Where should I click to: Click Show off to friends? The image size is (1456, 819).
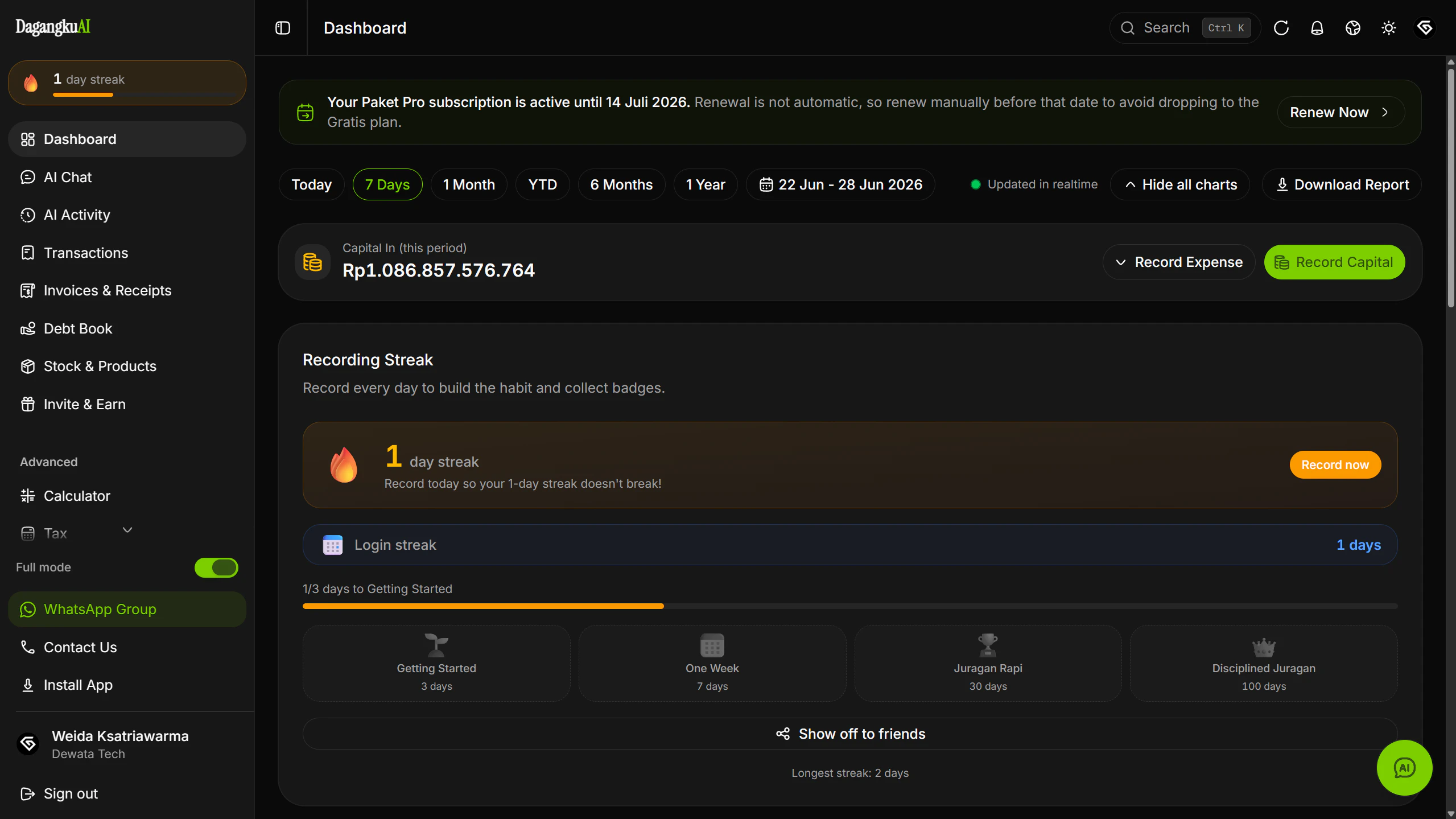850,734
